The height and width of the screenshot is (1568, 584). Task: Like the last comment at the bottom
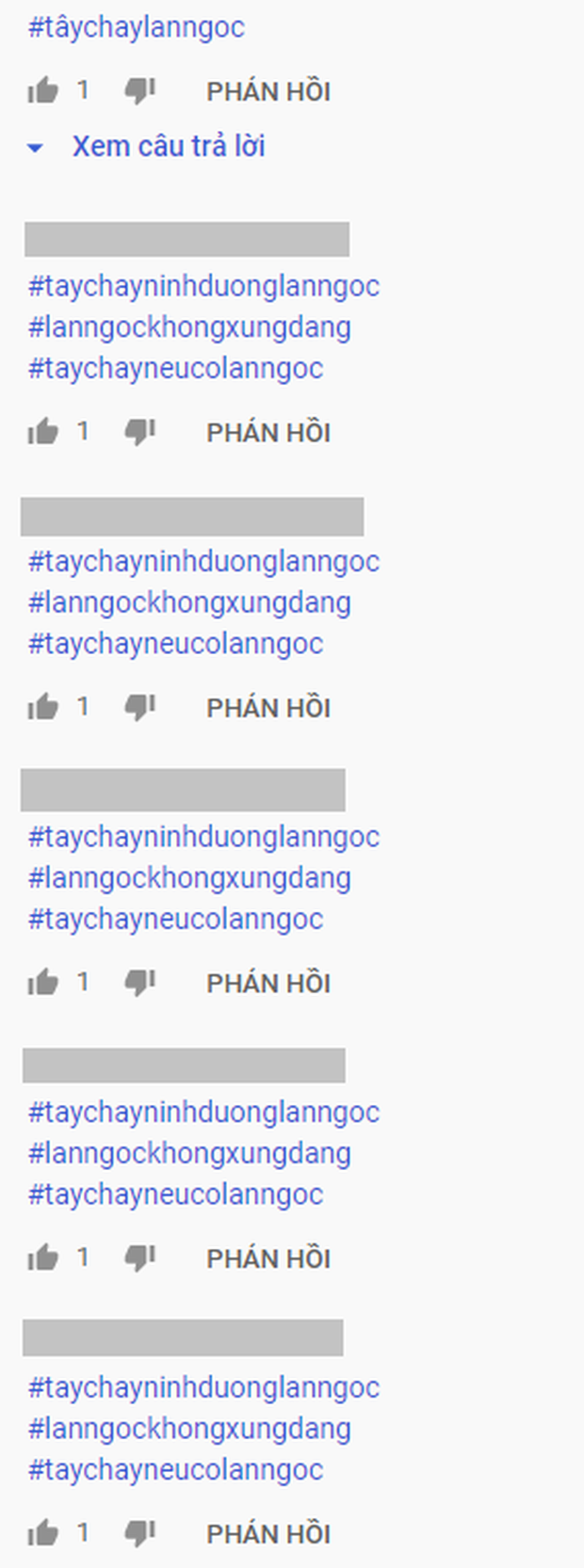pos(42,1533)
